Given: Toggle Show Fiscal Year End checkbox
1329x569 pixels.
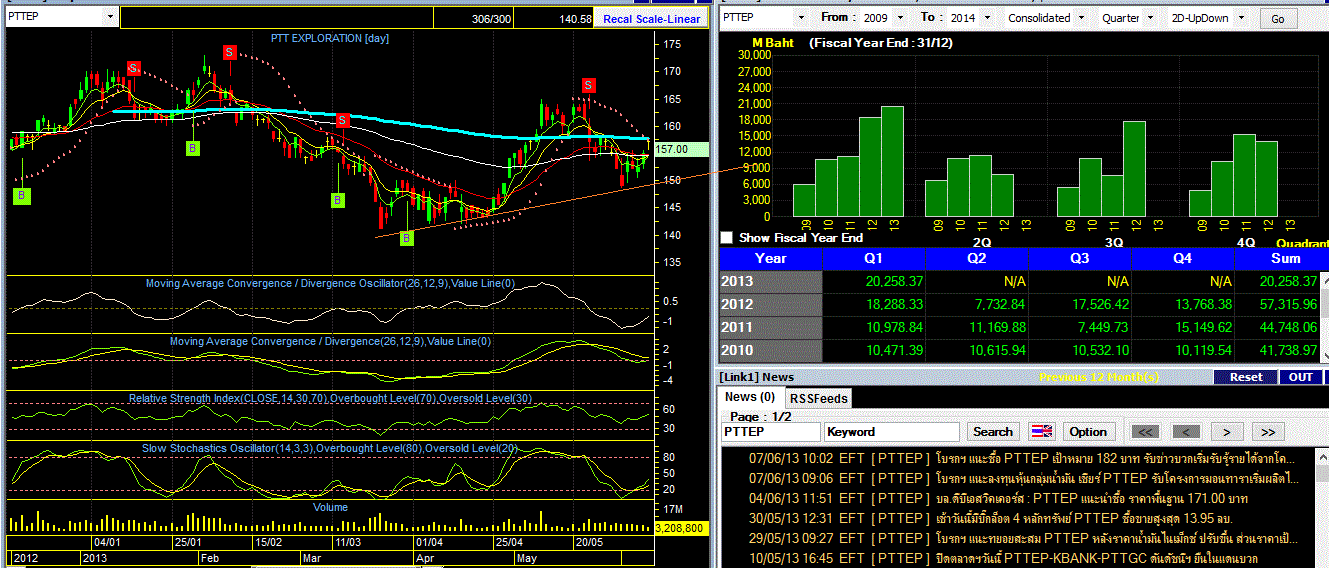Looking at the screenshot, I should click(x=727, y=238).
